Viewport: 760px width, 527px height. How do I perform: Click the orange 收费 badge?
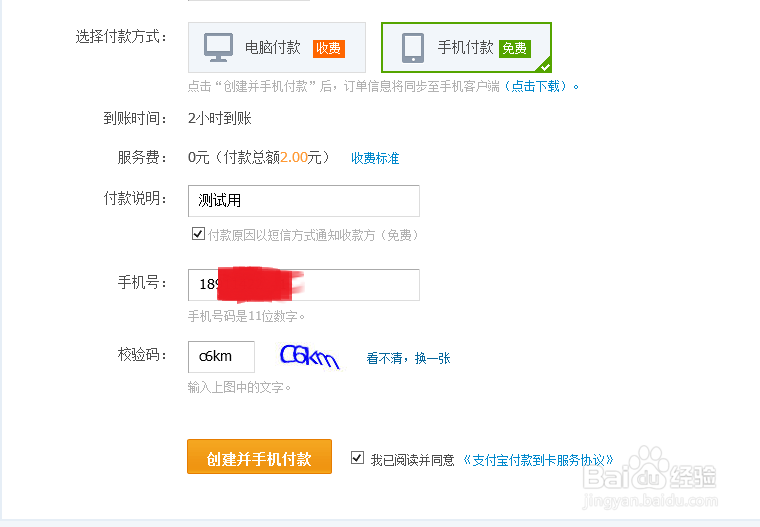[x=329, y=48]
